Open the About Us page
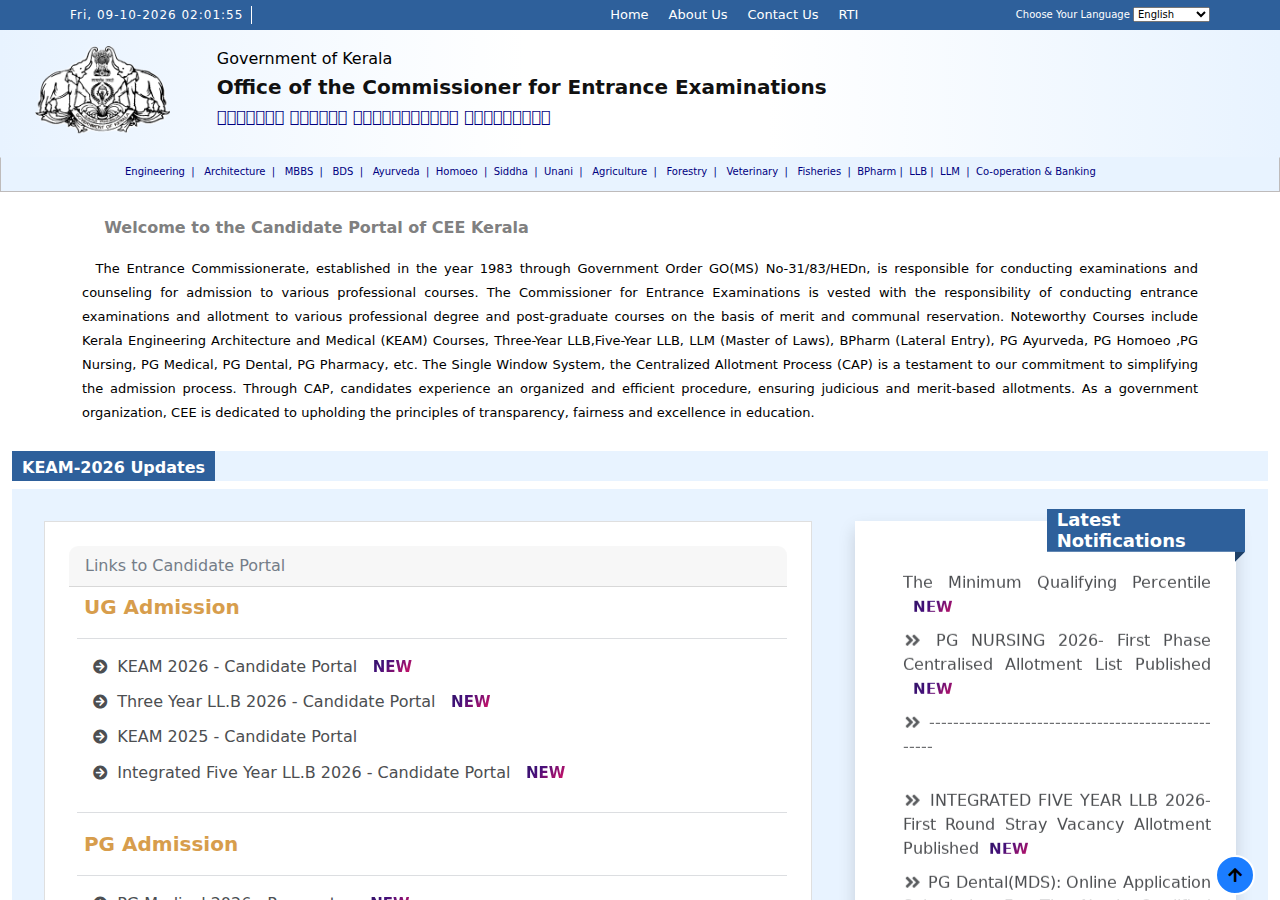Image resolution: width=1280 pixels, height=900 pixels. pos(698,15)
